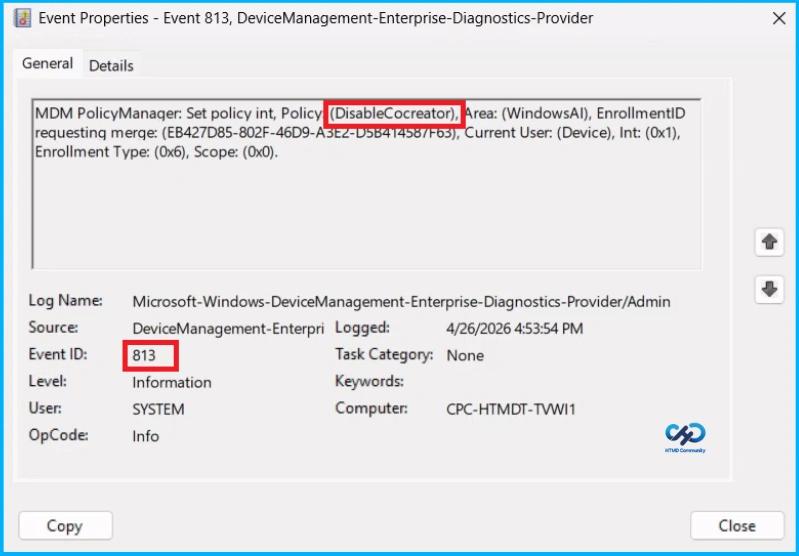
Task: Click the Level value Information
Action: tap(172, 382)
